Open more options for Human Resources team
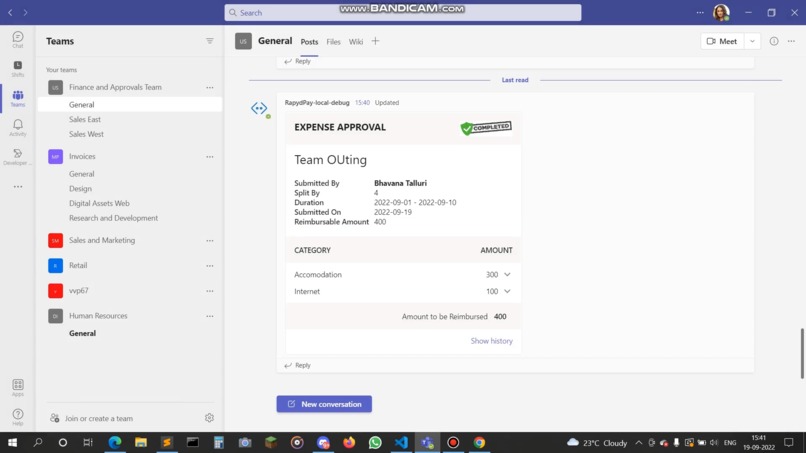Screen dimensions: 806x453 (x=210, y=316)
